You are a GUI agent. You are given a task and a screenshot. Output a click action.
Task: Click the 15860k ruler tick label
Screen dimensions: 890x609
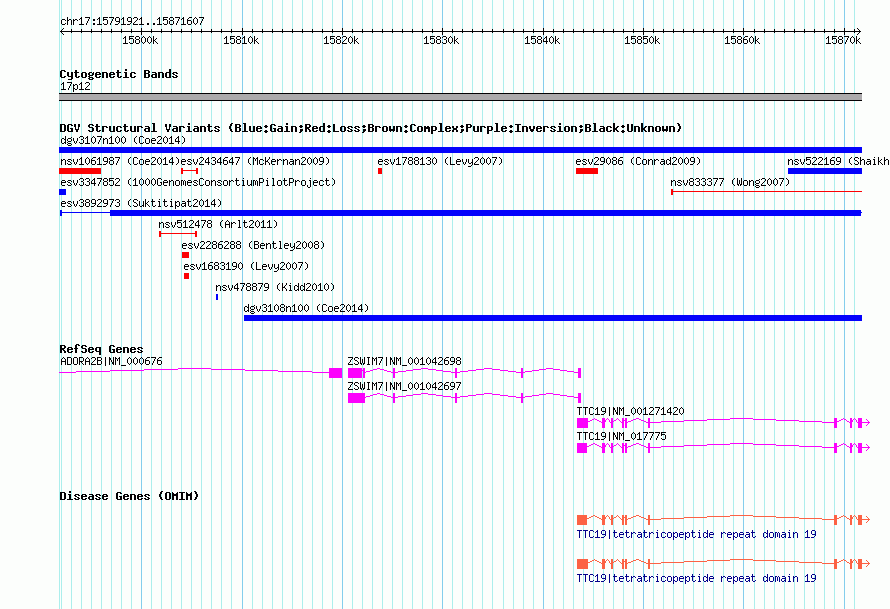pos(742,40)
